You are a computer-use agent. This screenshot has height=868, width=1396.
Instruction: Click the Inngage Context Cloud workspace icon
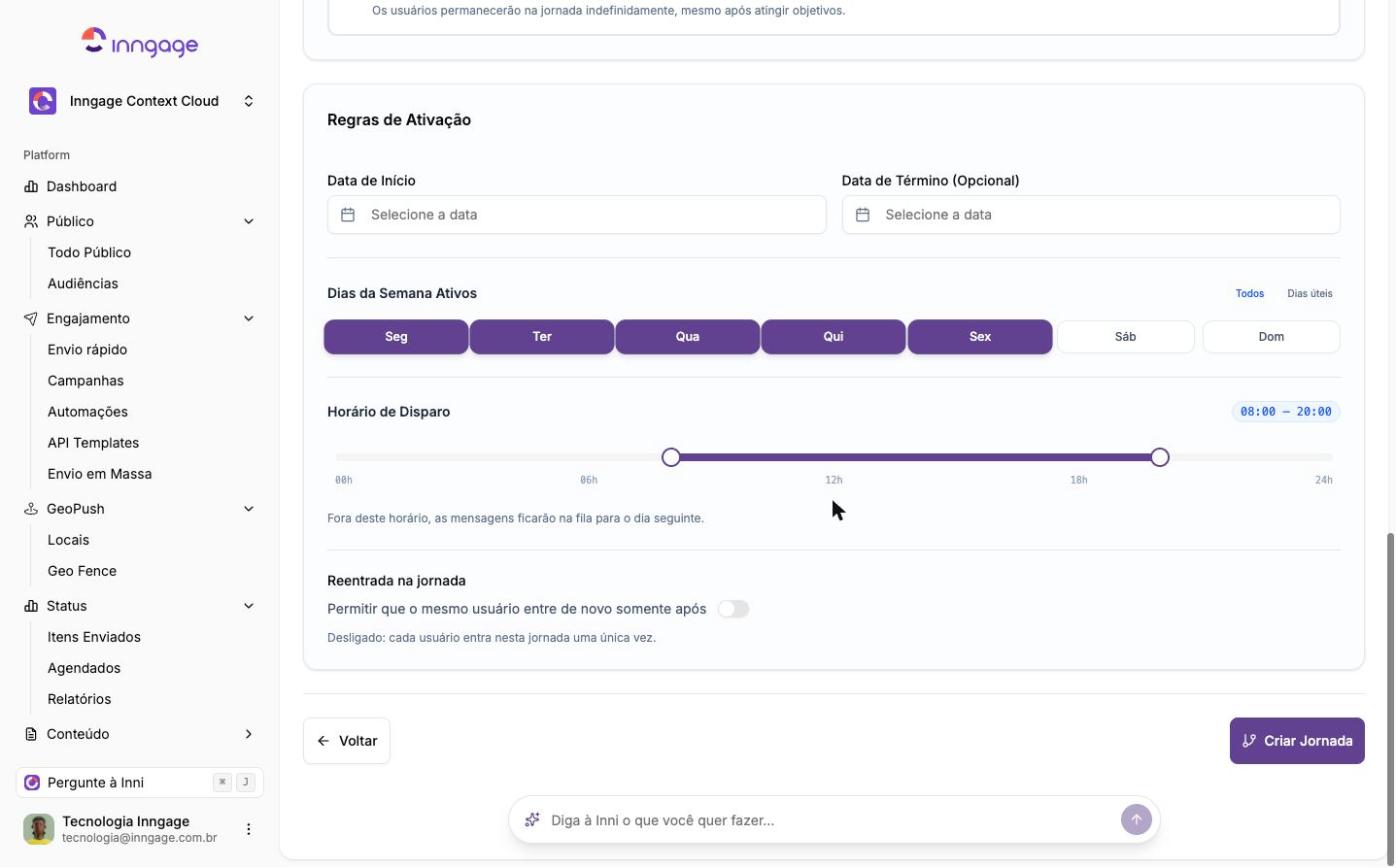pyautogui.click(x=43, y=101)
